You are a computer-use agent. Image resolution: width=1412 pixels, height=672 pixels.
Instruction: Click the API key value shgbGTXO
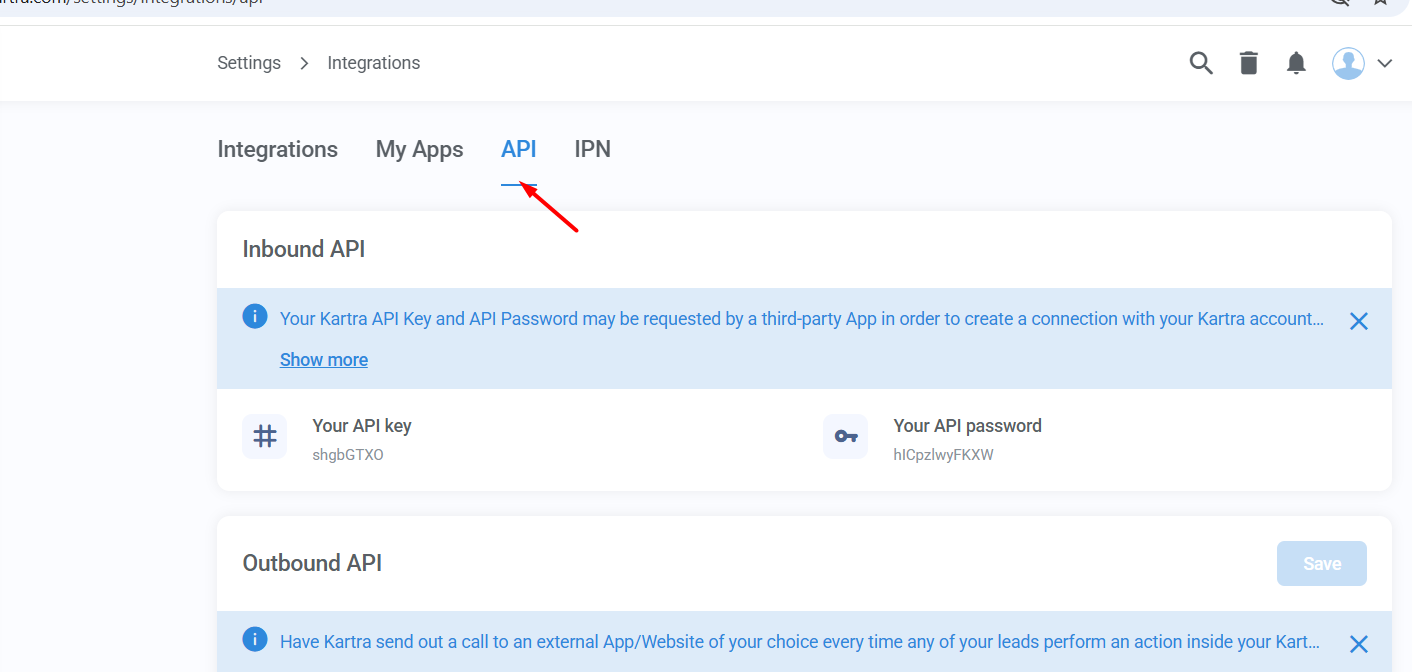click(x=348, y=455)
